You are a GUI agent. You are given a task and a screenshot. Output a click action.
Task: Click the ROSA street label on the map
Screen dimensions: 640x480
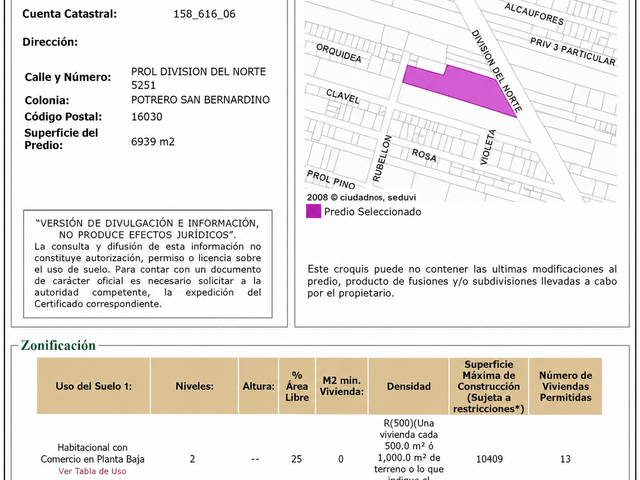click(x=424, y=155)
